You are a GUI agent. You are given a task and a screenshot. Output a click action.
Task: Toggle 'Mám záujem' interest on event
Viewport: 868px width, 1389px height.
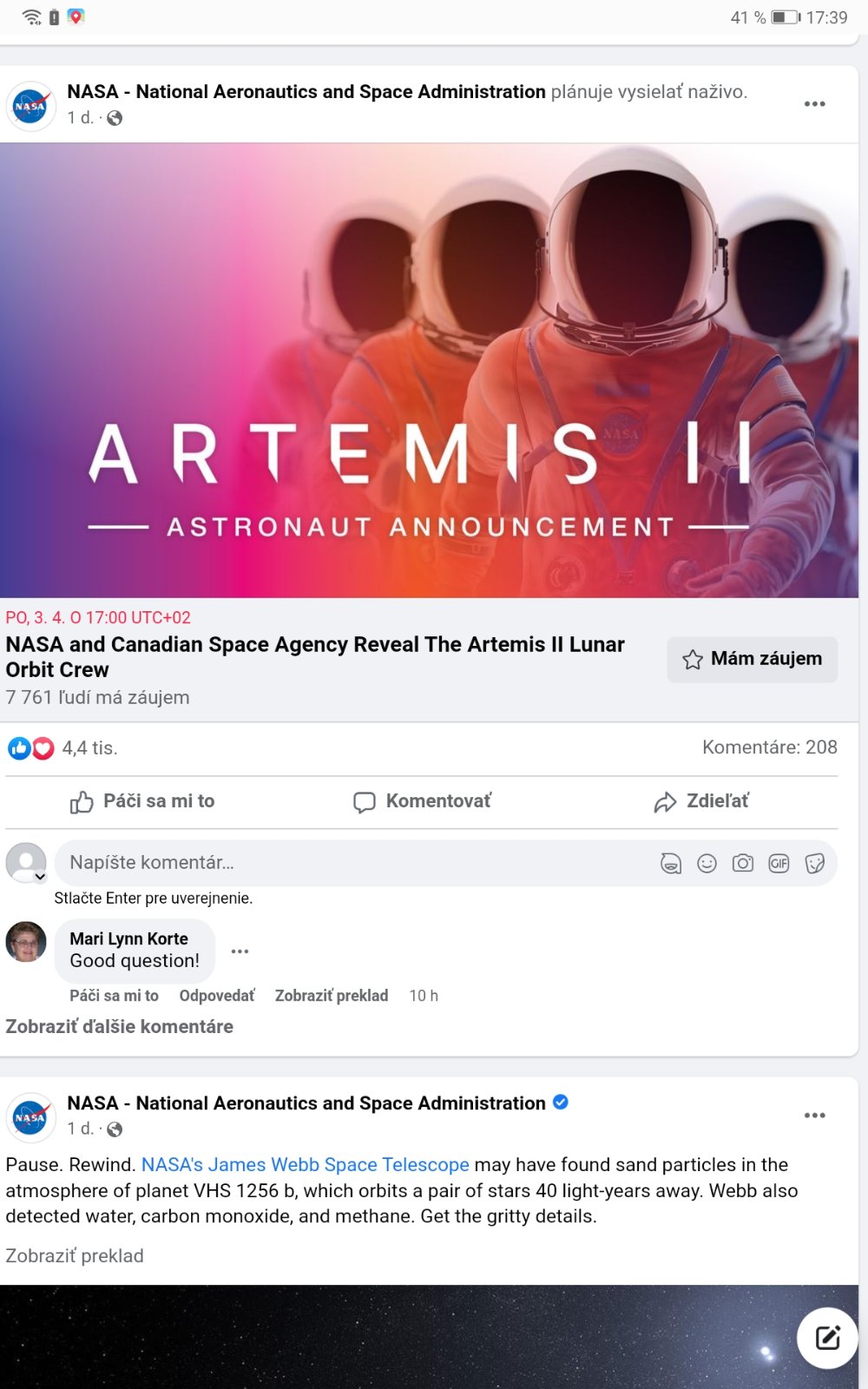752,659
